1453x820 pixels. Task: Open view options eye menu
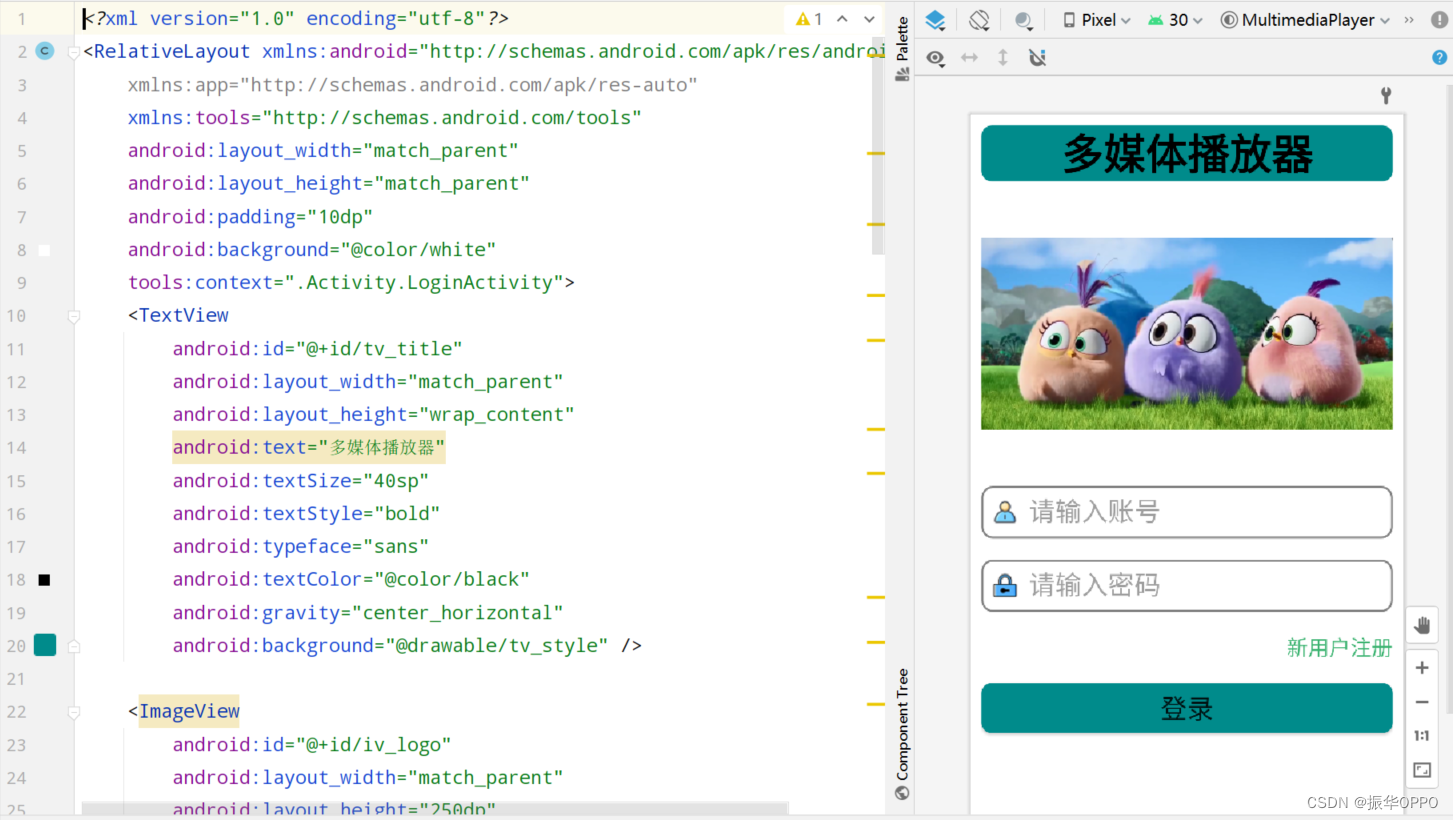coord(935,58)
